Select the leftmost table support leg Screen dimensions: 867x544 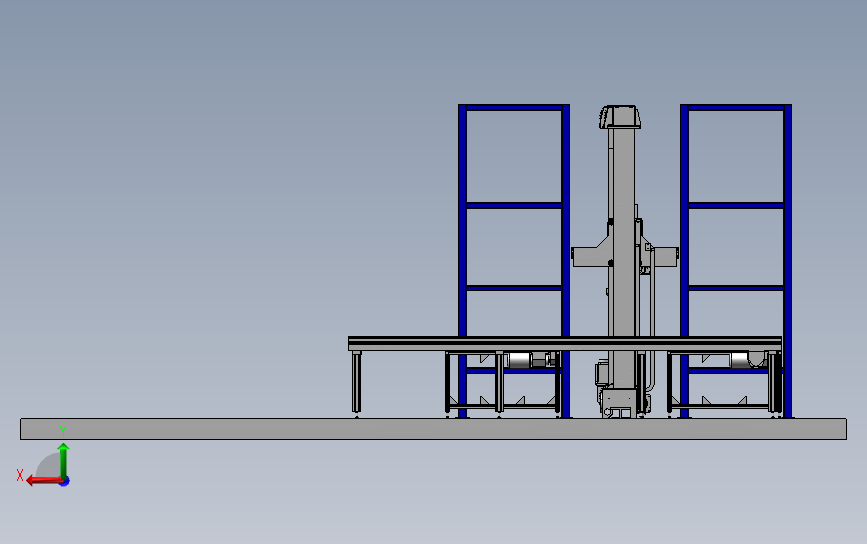pos(357,383)
